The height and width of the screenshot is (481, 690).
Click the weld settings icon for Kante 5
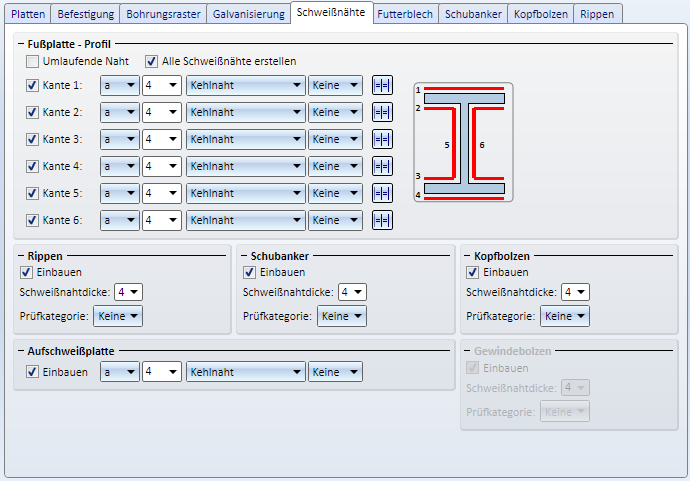coord(382,193)
